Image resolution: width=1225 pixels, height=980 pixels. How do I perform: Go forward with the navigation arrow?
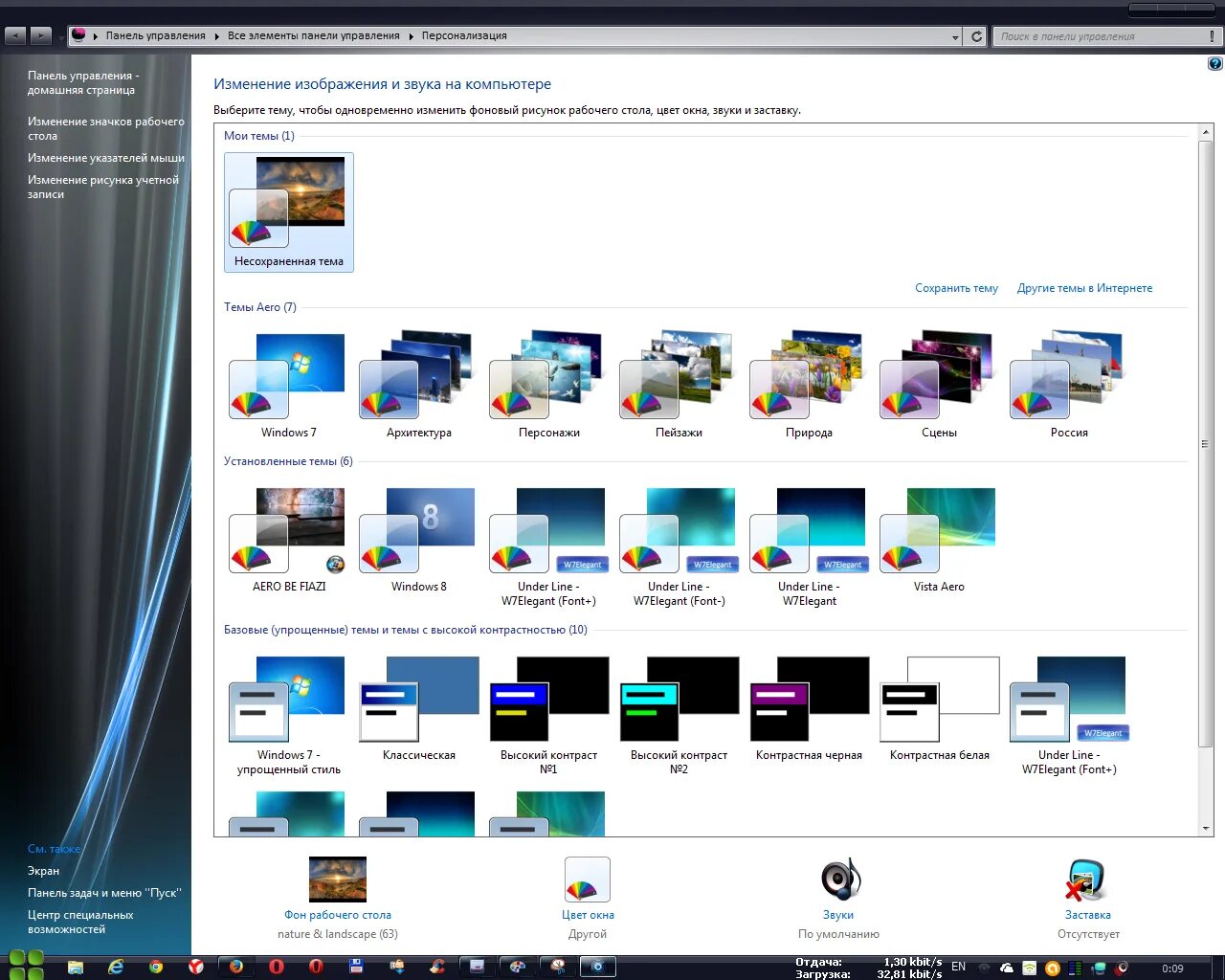click(40, 35)
